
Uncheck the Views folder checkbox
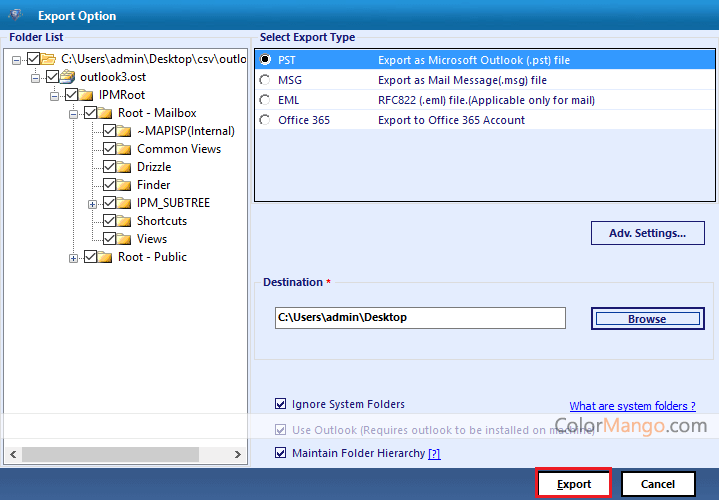pos(109,239)
